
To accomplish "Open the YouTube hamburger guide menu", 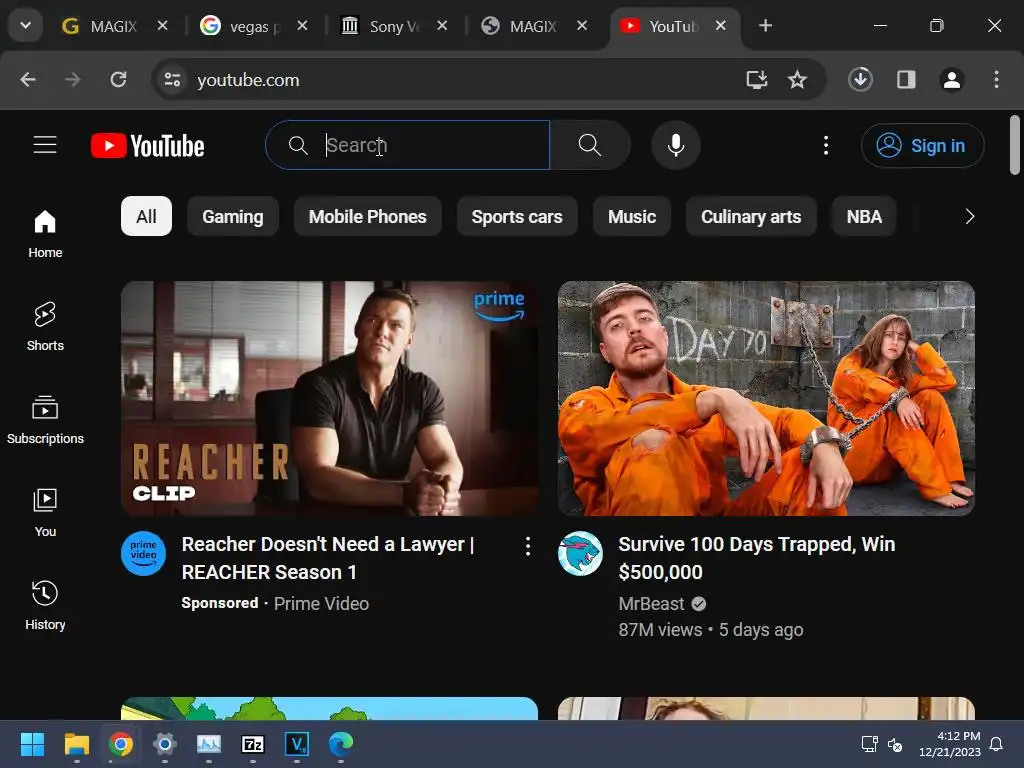I will [x=45, y=145].
